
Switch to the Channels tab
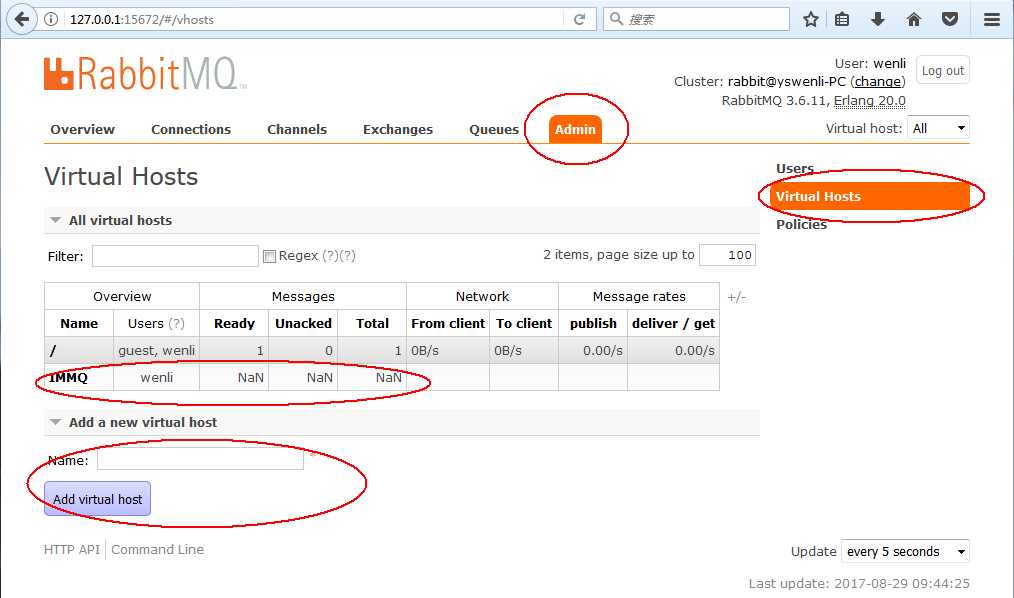point(297,129)
